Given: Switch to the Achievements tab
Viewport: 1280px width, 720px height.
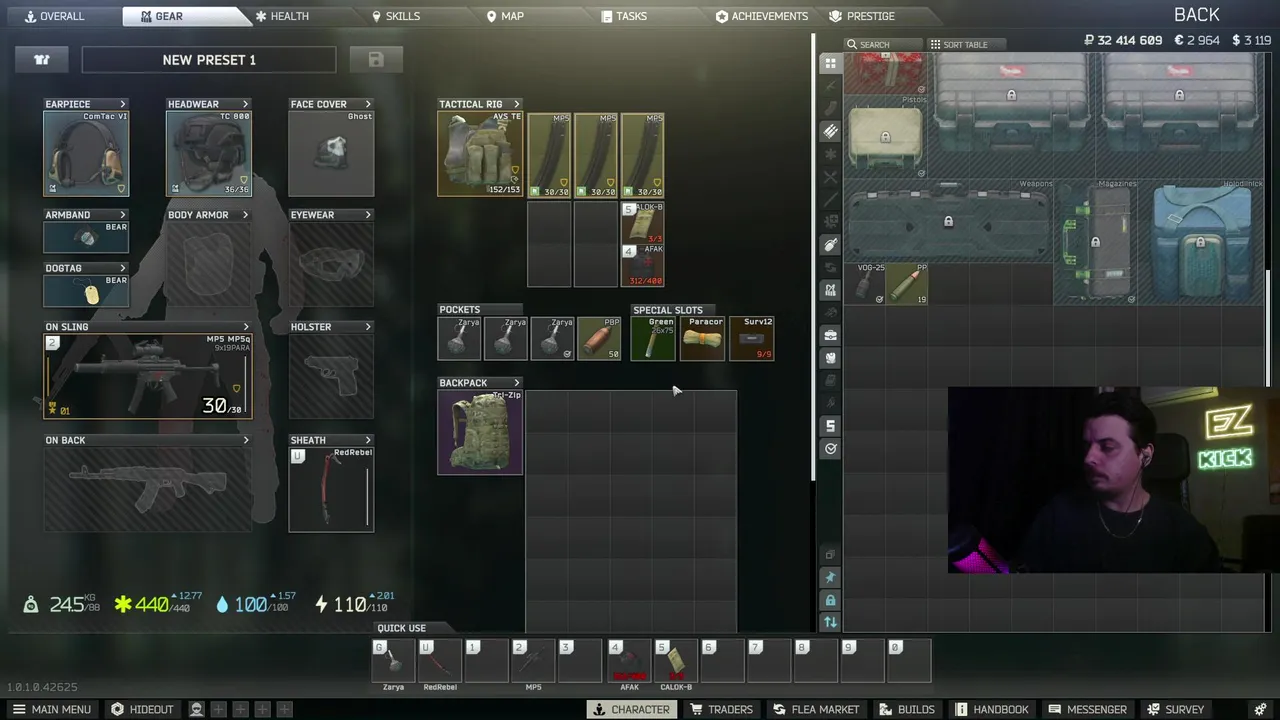Looking at the screenshot, I should pyautogui.click(x=762, y=16).
